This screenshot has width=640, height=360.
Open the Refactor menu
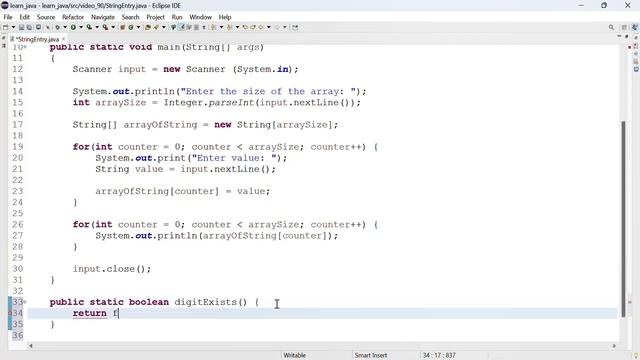pos(73,17)
